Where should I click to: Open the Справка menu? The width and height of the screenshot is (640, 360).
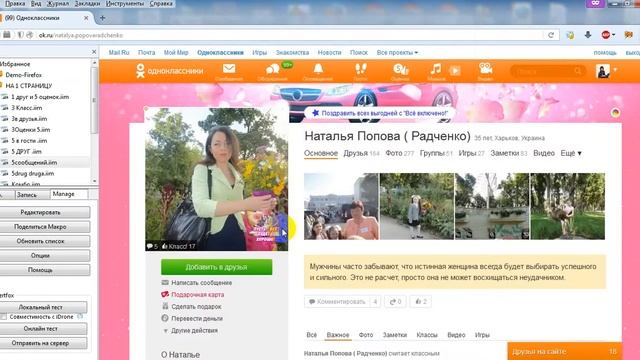(x=161, y=4)
